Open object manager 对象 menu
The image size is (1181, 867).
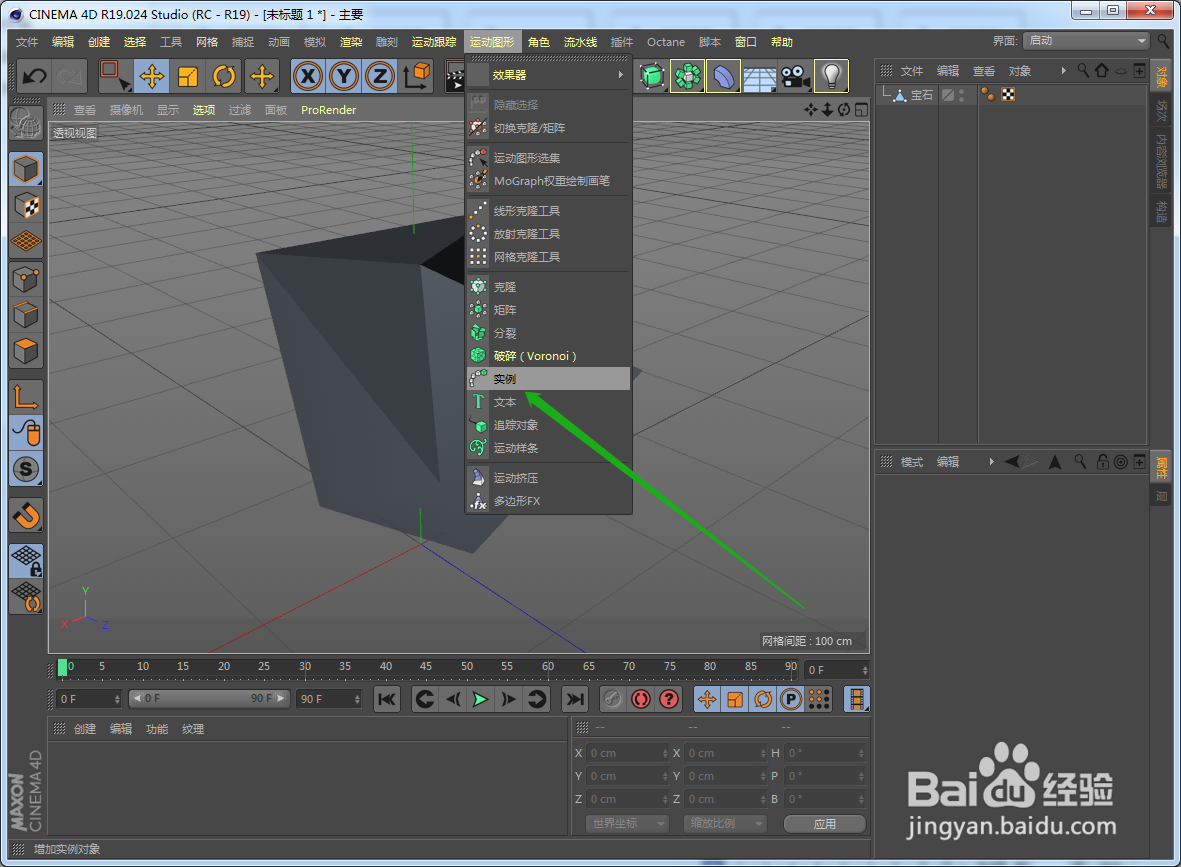click(1020, 71)
